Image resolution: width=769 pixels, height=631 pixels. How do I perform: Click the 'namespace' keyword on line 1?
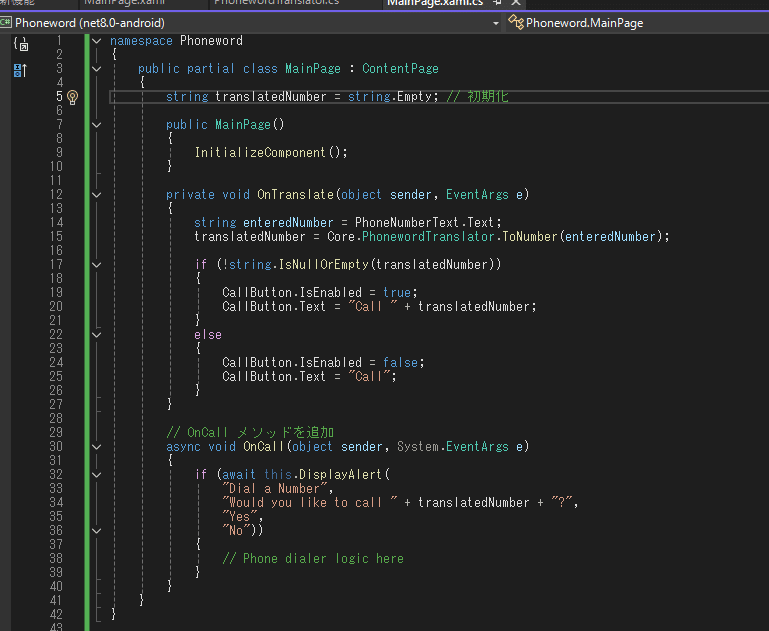tap(141, 41)
